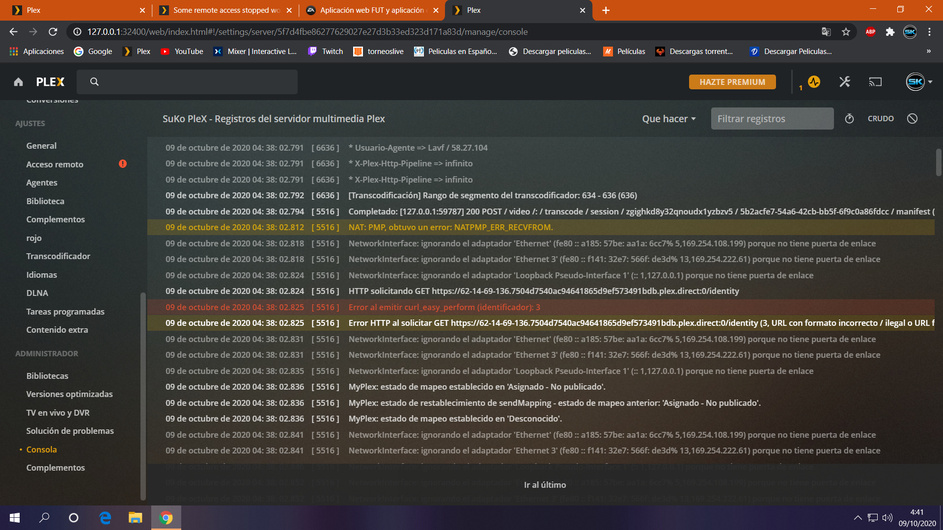Open Transcodificador settings

(58, 256)
